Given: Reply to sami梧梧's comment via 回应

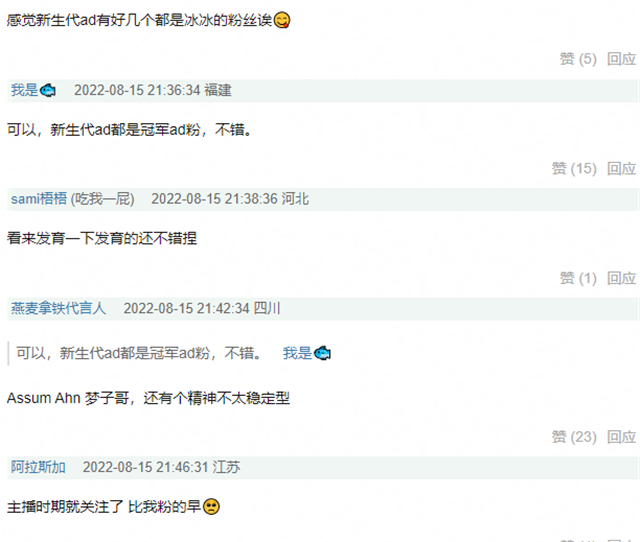Looking at the screenshot, I should (621, 278).
